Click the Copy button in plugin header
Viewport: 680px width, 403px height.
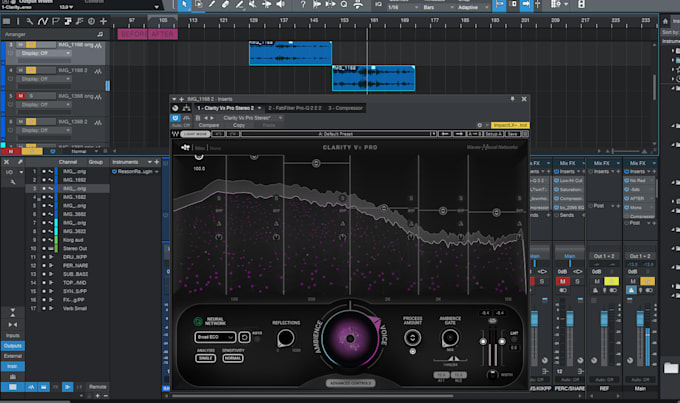[239, 125]
